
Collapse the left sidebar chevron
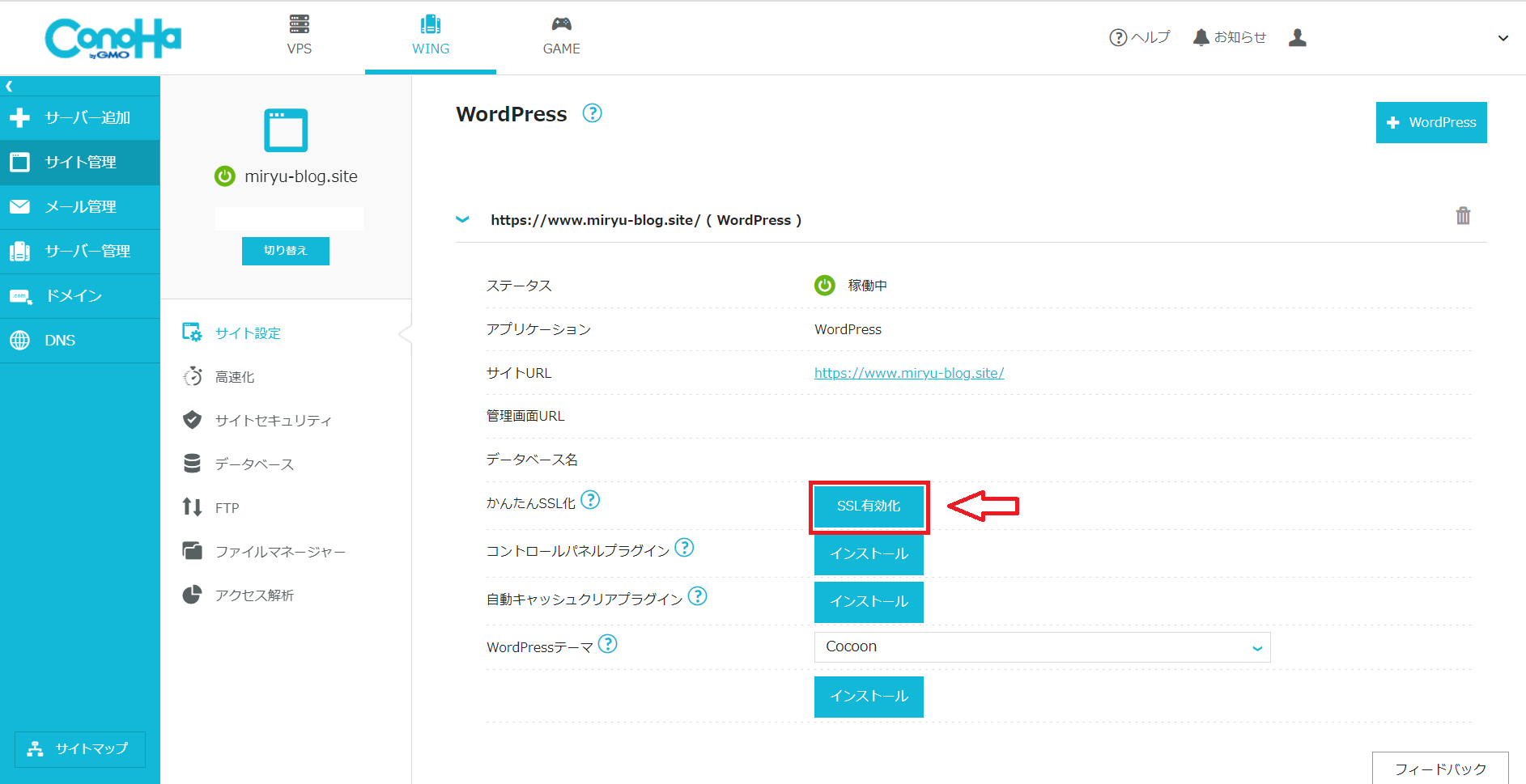pyautogui.click(x=9, y=86)
